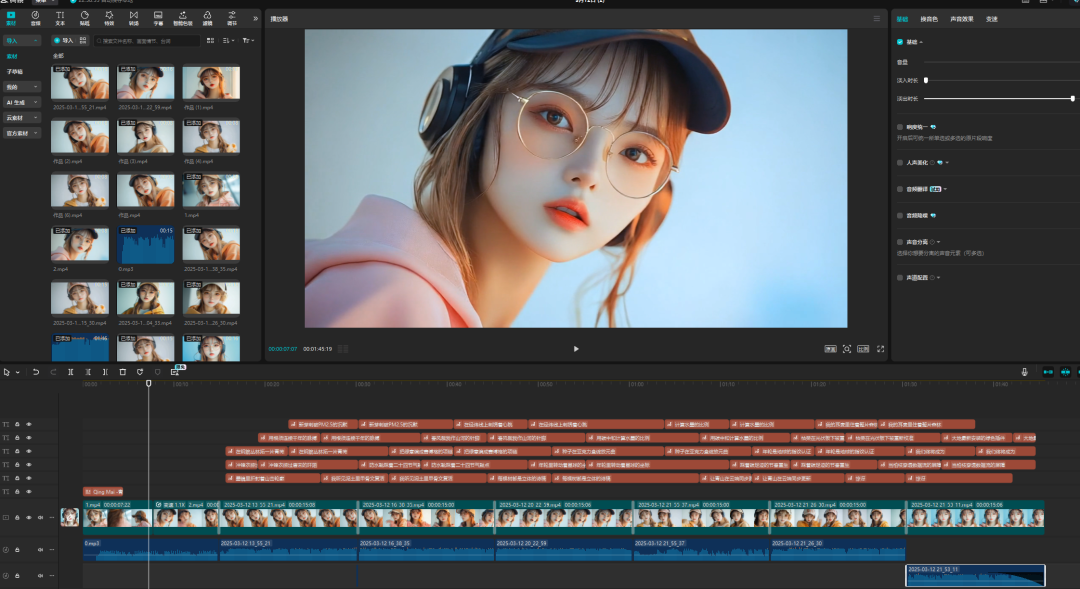Click the split clip tool
This screenshot has height=589, width=1080.
pyautogui.click(x=70, y=372)
